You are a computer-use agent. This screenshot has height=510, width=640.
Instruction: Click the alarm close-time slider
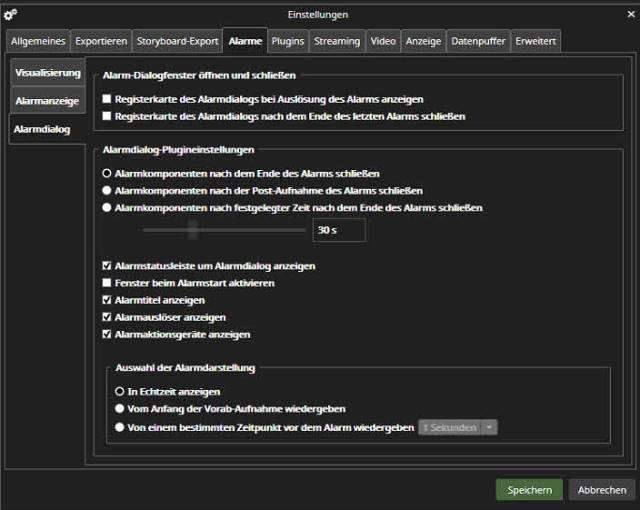194,230
